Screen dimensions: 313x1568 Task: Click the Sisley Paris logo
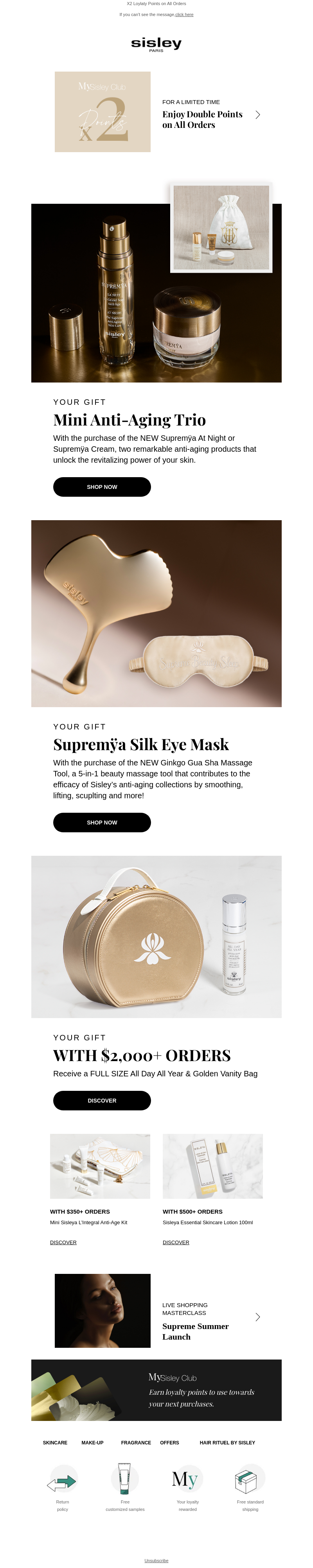click(156, 44)
